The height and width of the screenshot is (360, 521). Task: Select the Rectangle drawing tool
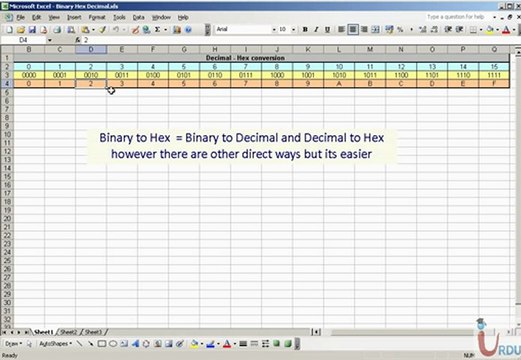tap(102, 344)
